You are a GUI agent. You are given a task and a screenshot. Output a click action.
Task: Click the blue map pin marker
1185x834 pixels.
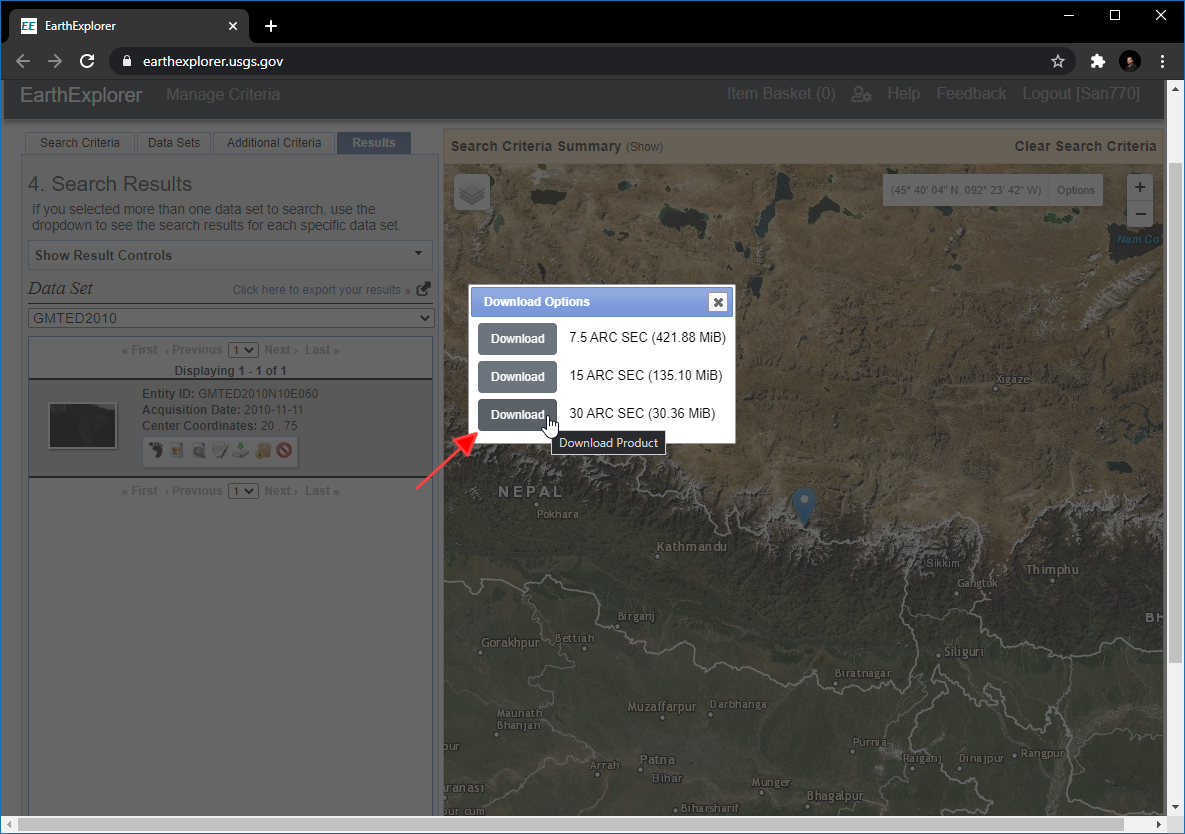point(804,506)
